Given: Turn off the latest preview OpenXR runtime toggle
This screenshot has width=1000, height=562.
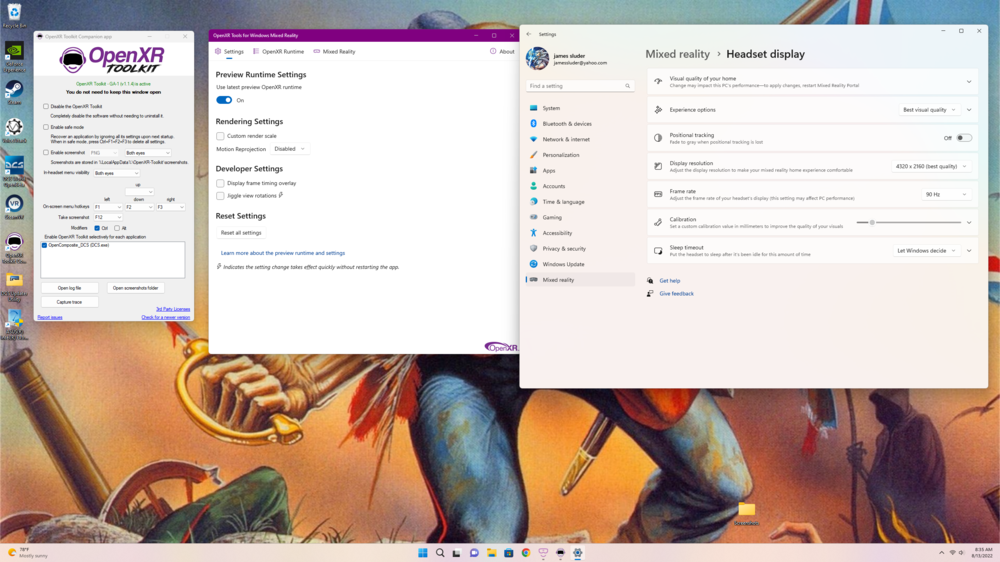Looking at the screenshot, I should coord(224,100).
